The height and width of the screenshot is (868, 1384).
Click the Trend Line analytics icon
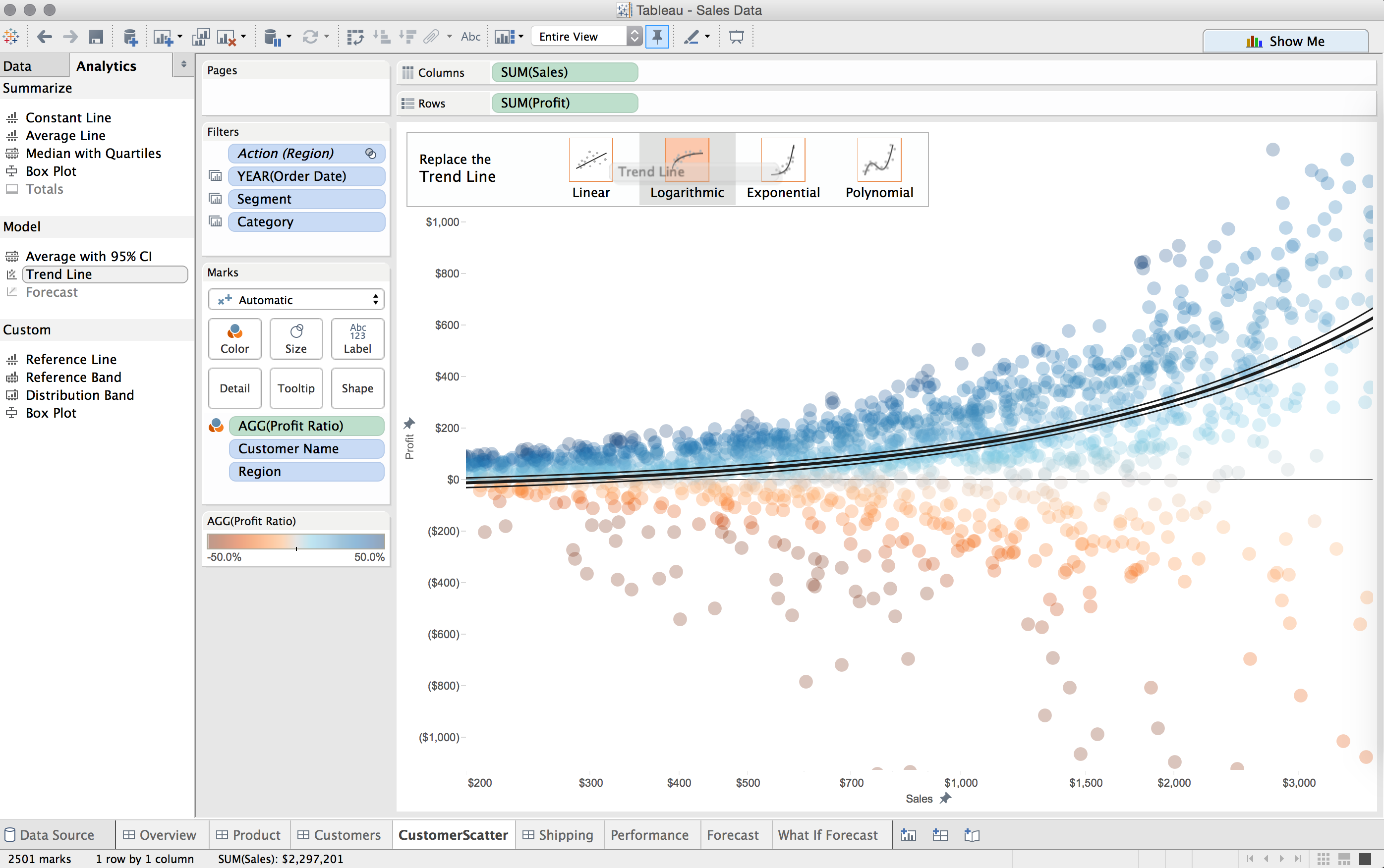[x=12, y=273]
